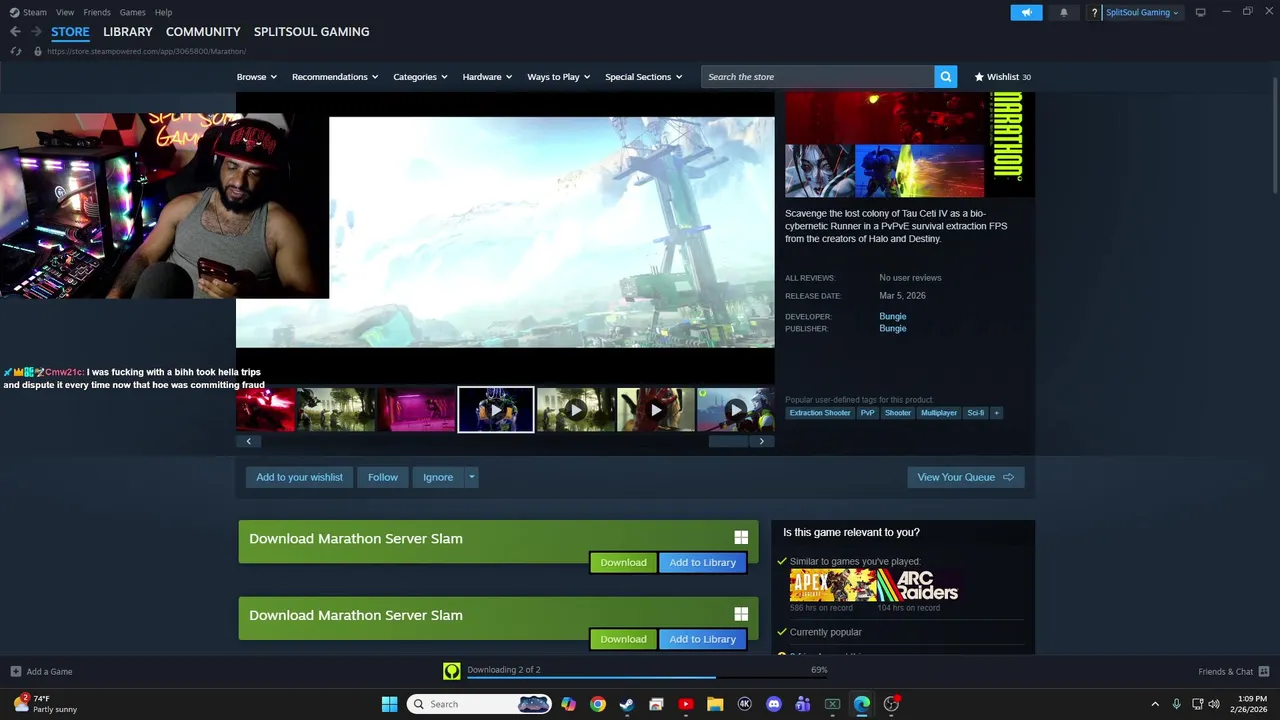Open Copilot from the taskbar
The image size is (1280, 720).
(x=569, y=704)
